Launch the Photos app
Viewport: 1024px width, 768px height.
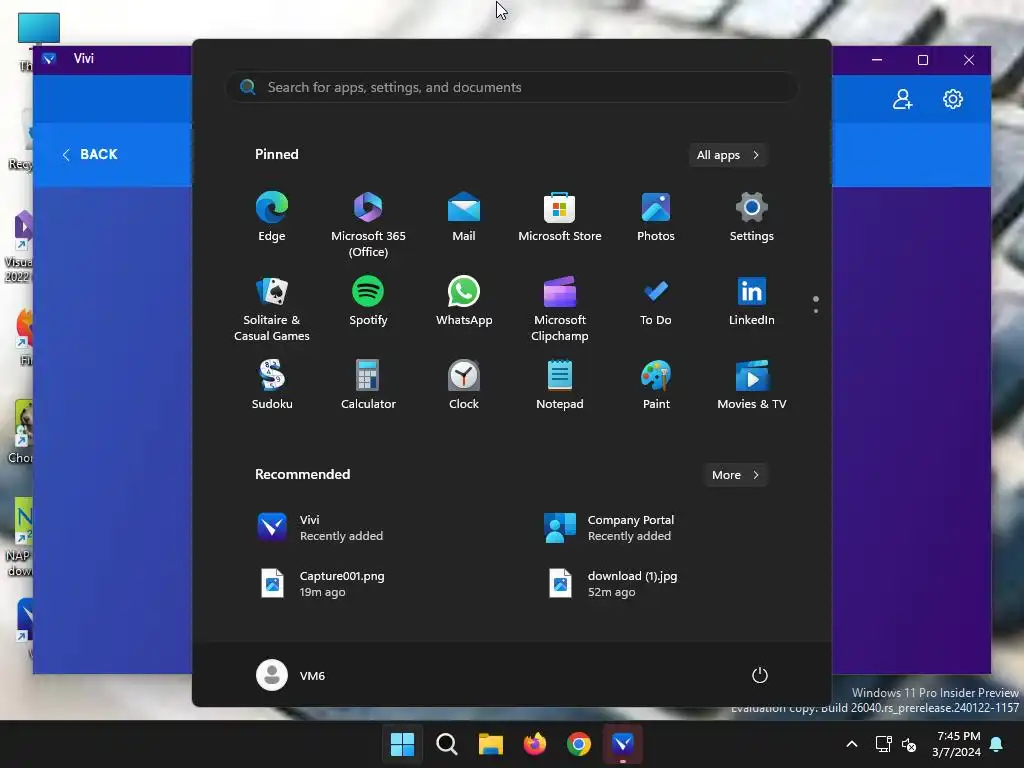(x=656, y=217)
